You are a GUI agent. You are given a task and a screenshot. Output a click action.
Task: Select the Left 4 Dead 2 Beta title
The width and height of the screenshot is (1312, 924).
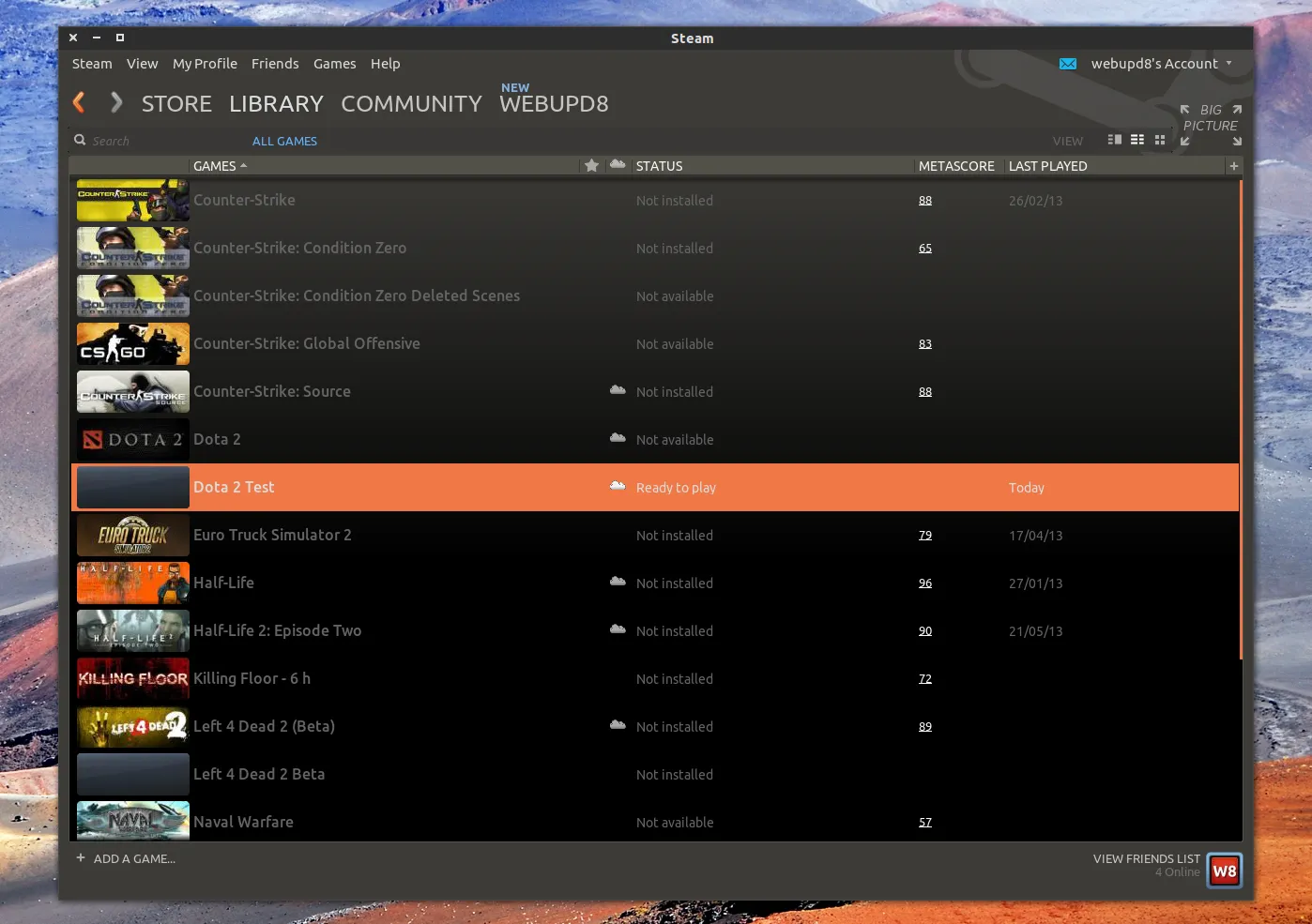tap(259, 774)
